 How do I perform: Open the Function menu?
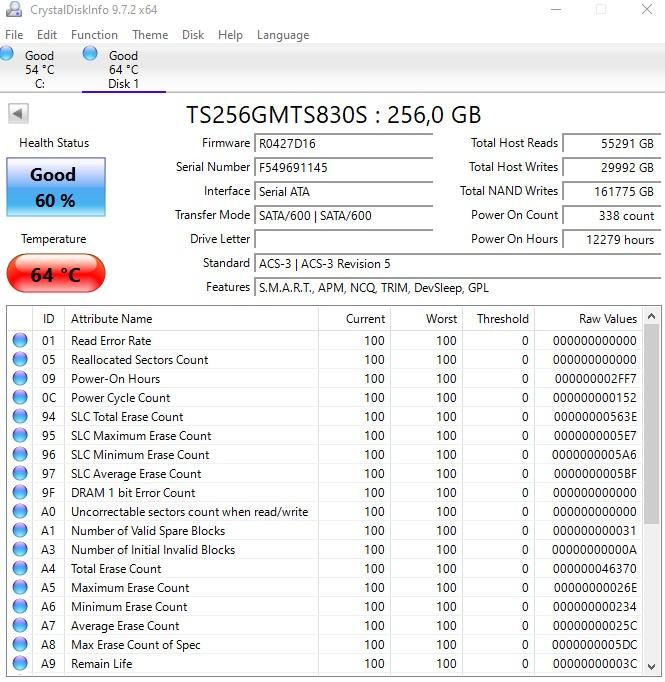[x=94, y=35]
